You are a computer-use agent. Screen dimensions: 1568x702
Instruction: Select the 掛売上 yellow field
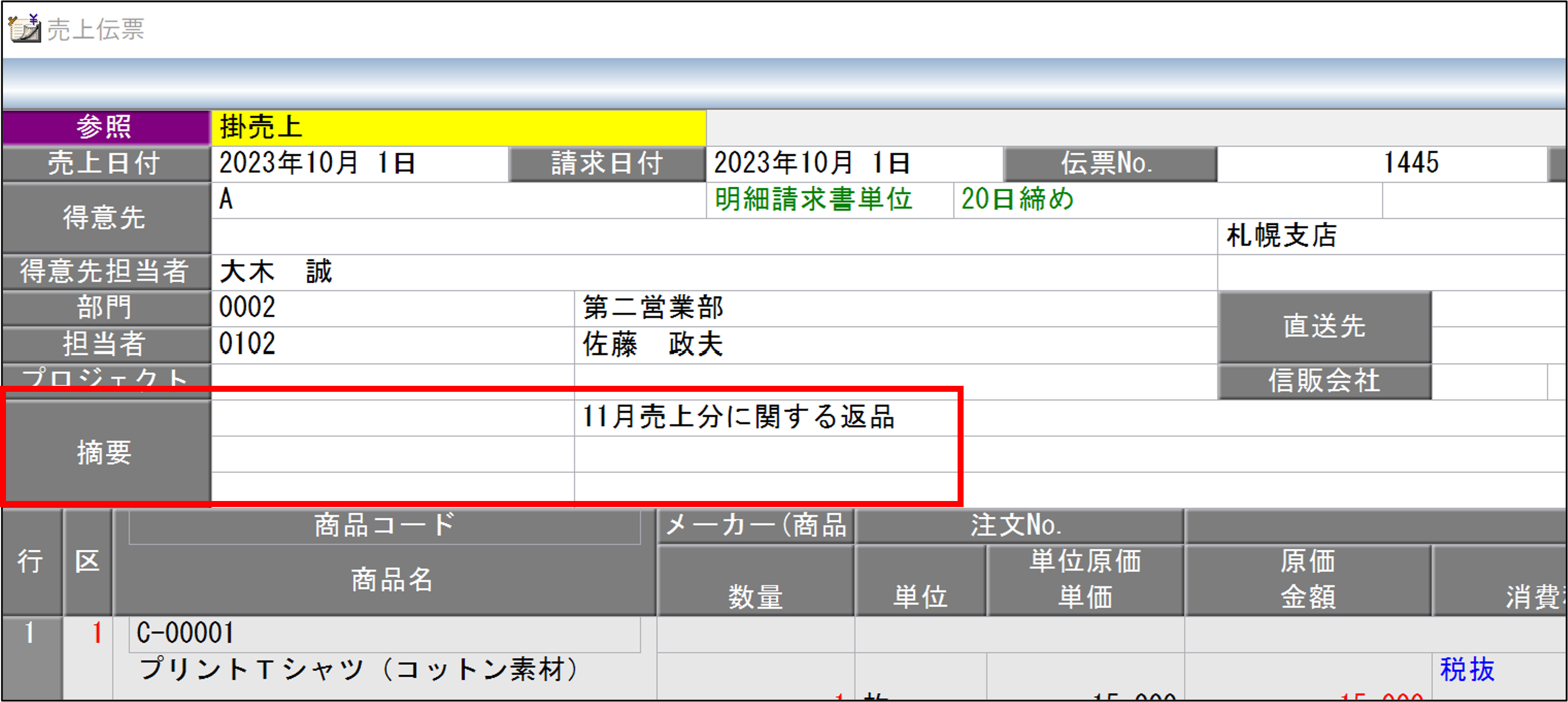[x=458, y=128]
